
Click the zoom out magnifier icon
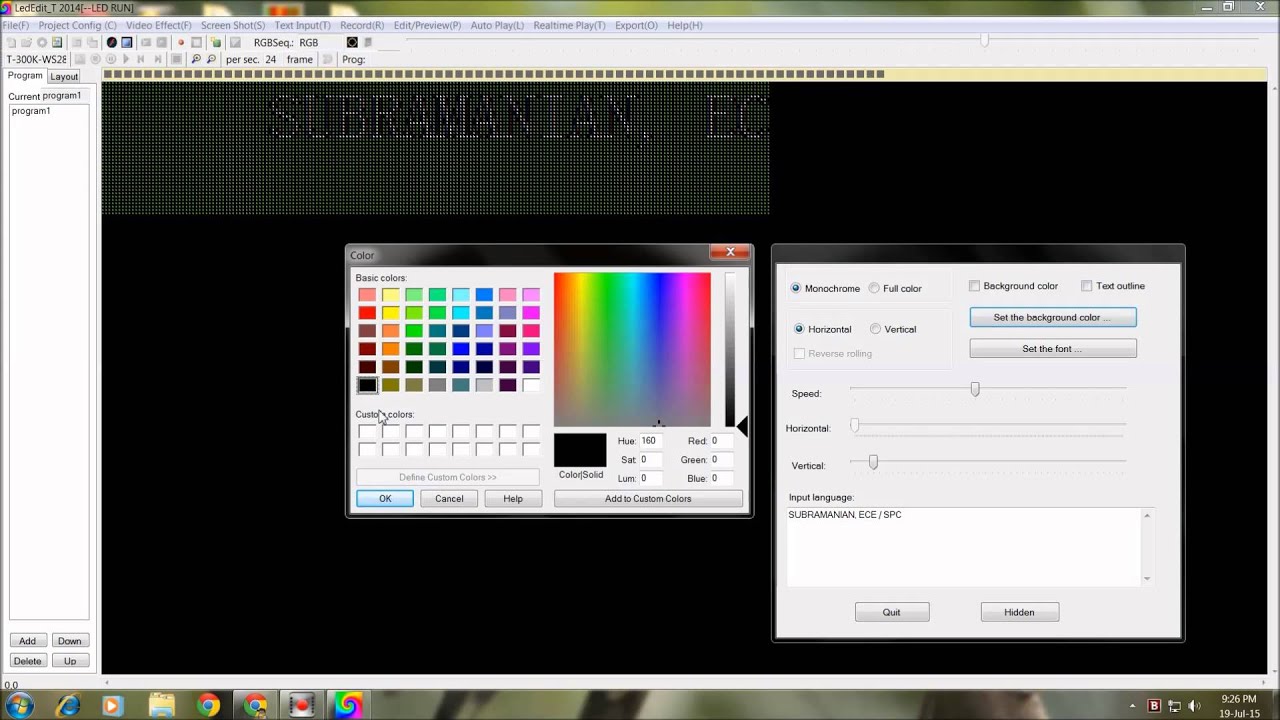[211, 59]
